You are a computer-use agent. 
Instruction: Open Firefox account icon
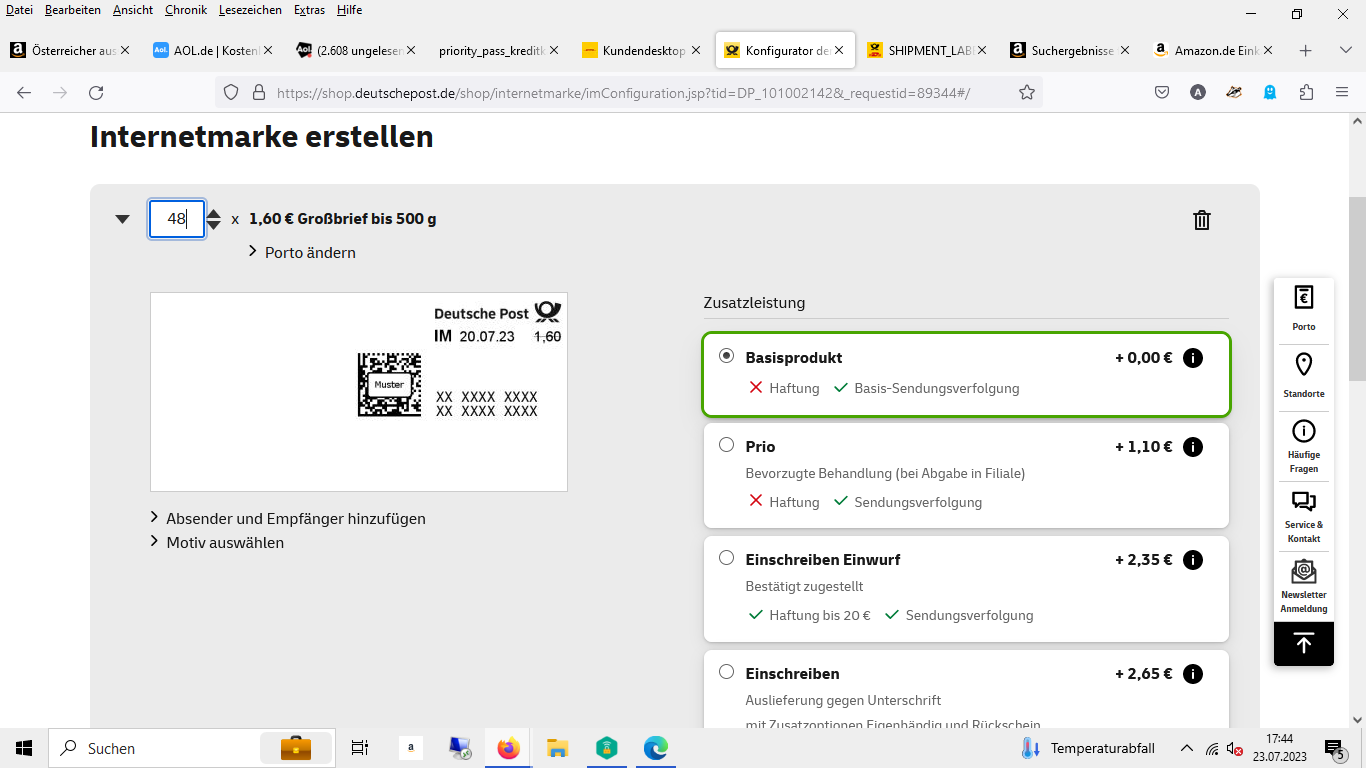coord(1198,92)
